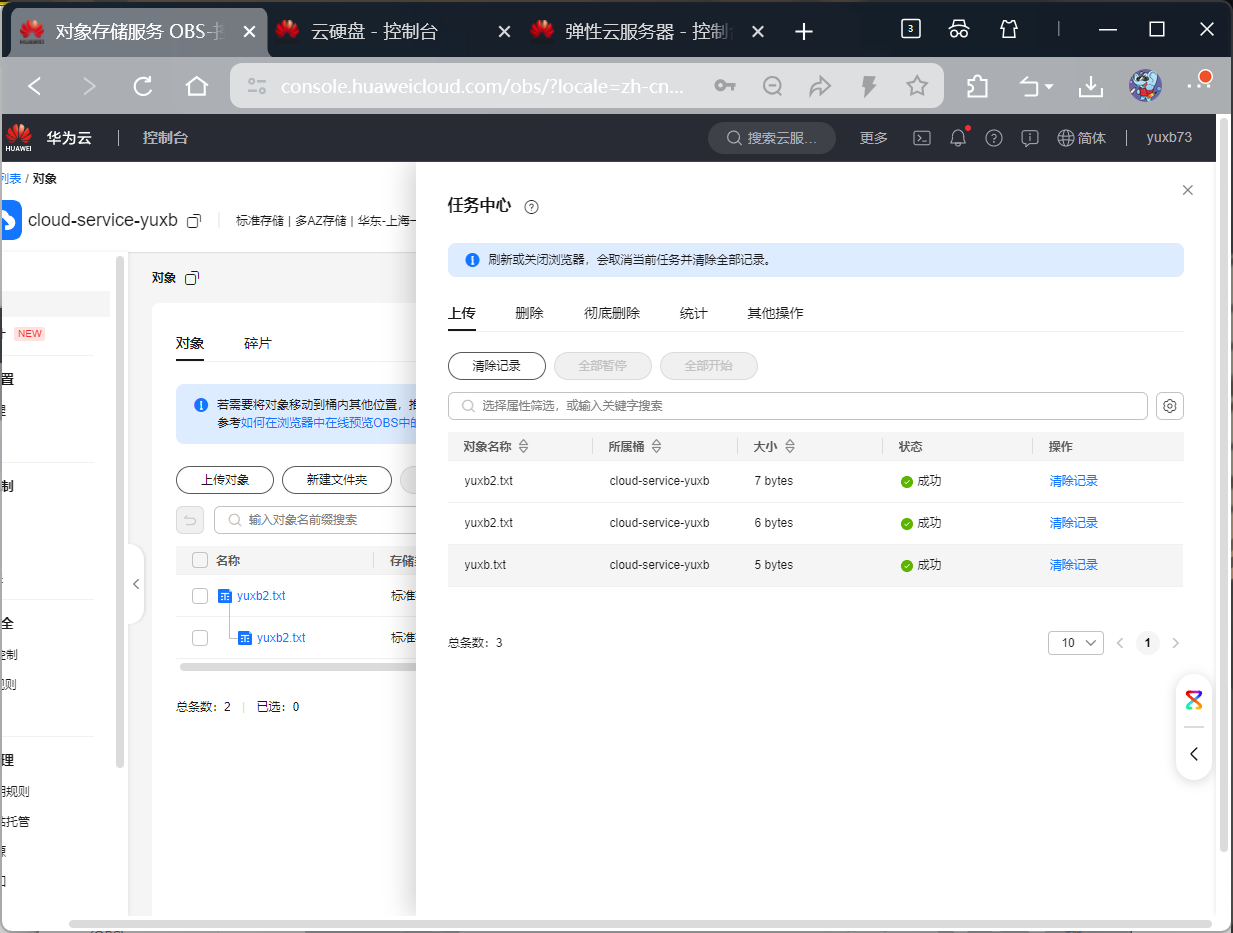This screenshot has height=933, width=1233.
Task: Click the lightning bolt icon
Action: click(x=869, y=87)
